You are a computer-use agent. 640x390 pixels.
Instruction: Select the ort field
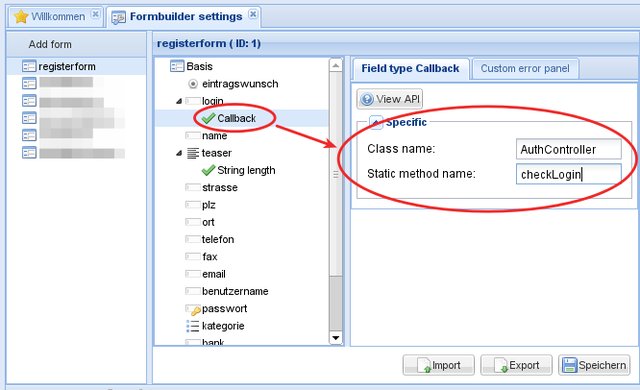[x=208, y=222]
